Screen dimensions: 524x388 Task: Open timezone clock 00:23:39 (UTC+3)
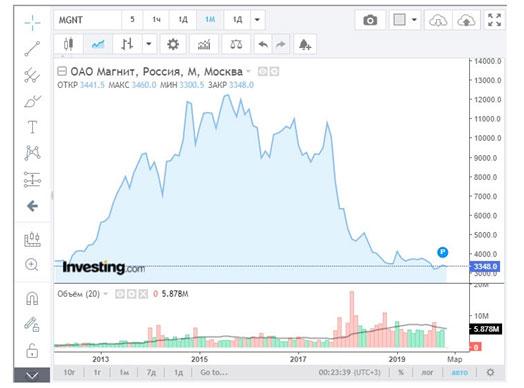(349, 372)
